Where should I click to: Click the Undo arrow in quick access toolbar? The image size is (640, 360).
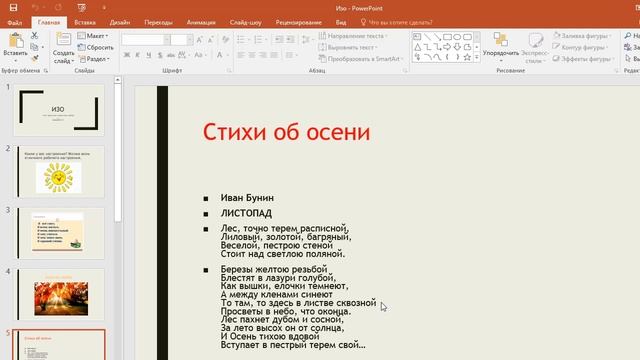[35, 8]
